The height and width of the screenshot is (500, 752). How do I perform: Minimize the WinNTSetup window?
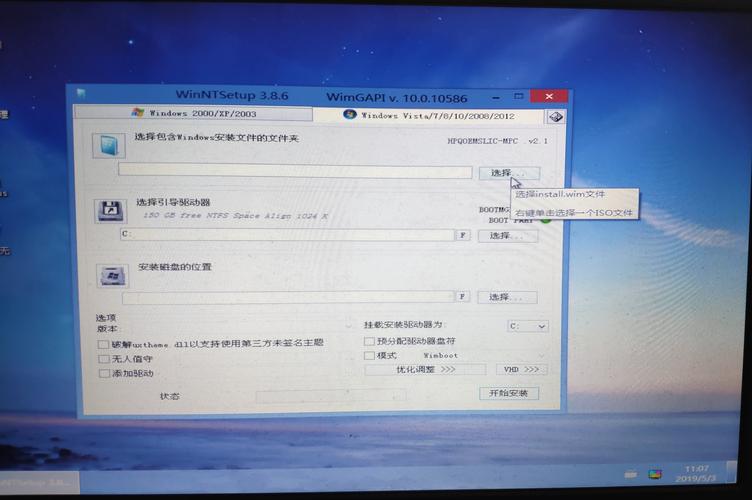(496, 97)
